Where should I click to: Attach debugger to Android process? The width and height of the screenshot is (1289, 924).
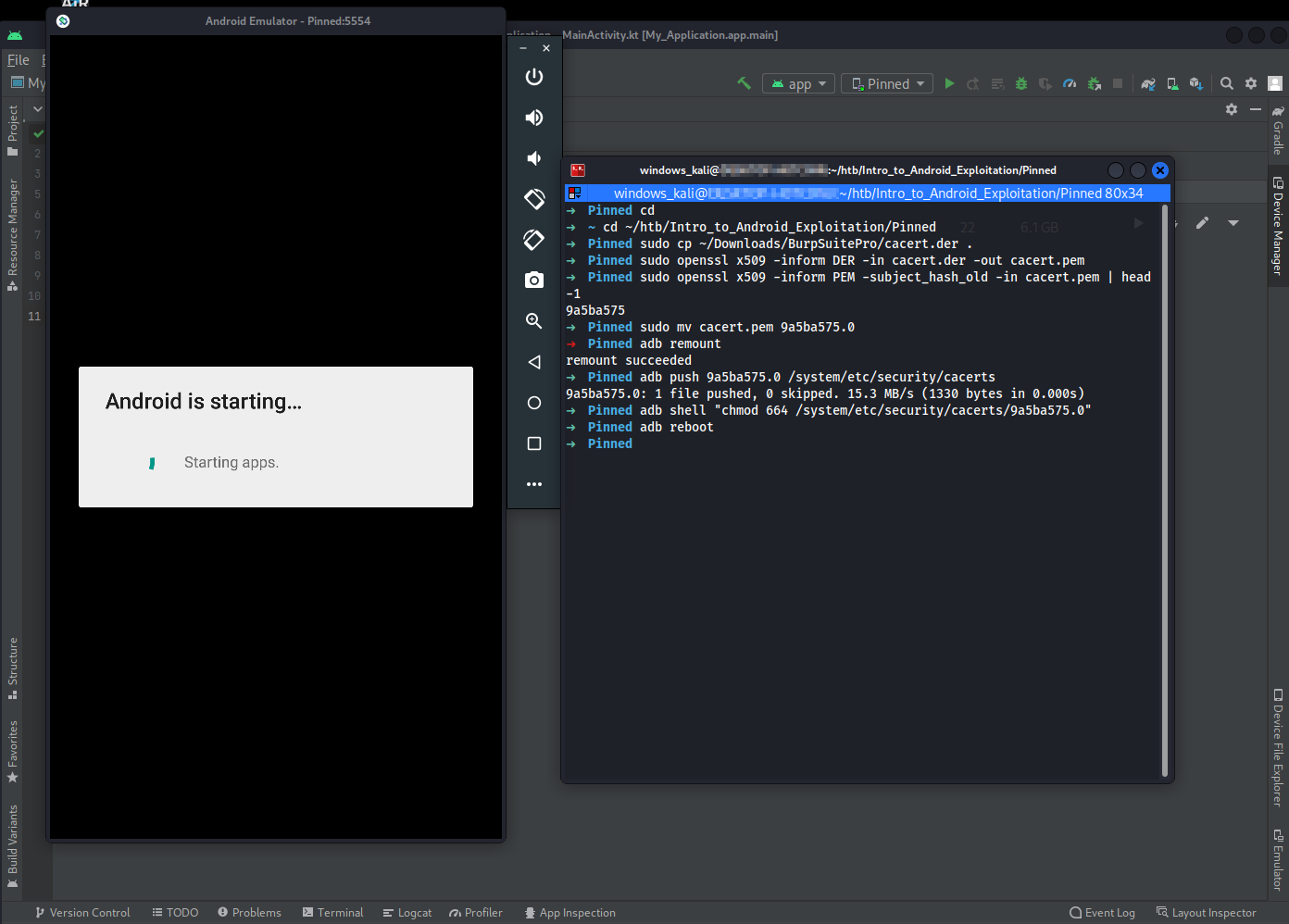point(1094,83)
